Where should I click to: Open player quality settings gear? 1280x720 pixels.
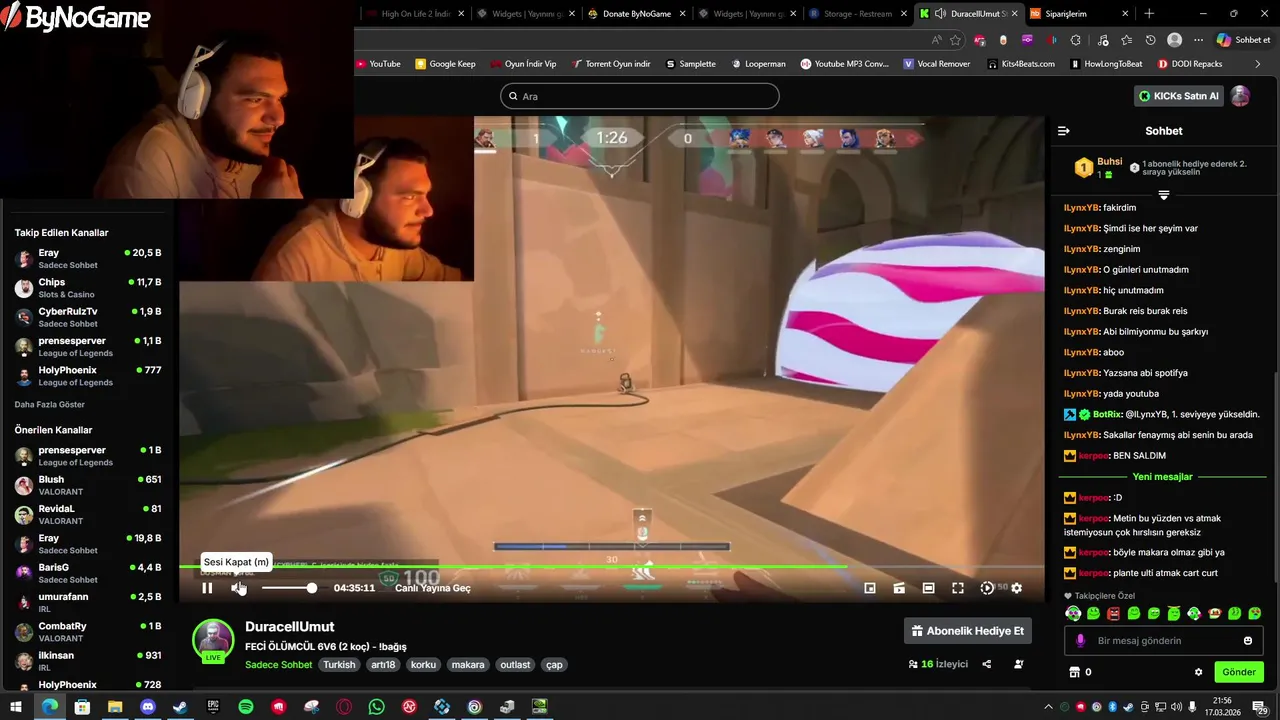click(x=1017, y=588)
